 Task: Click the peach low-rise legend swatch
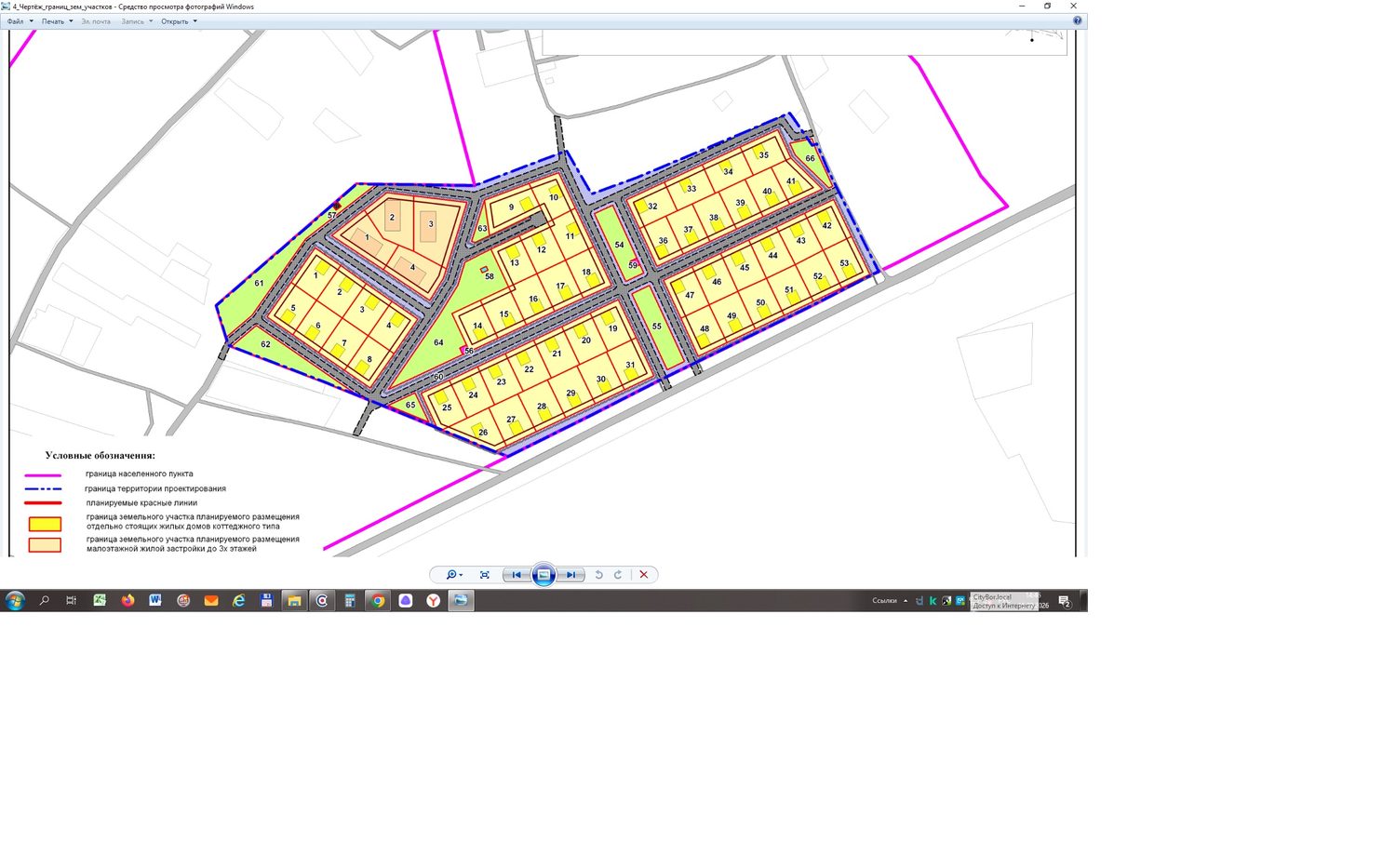click(x=45, y=545)
